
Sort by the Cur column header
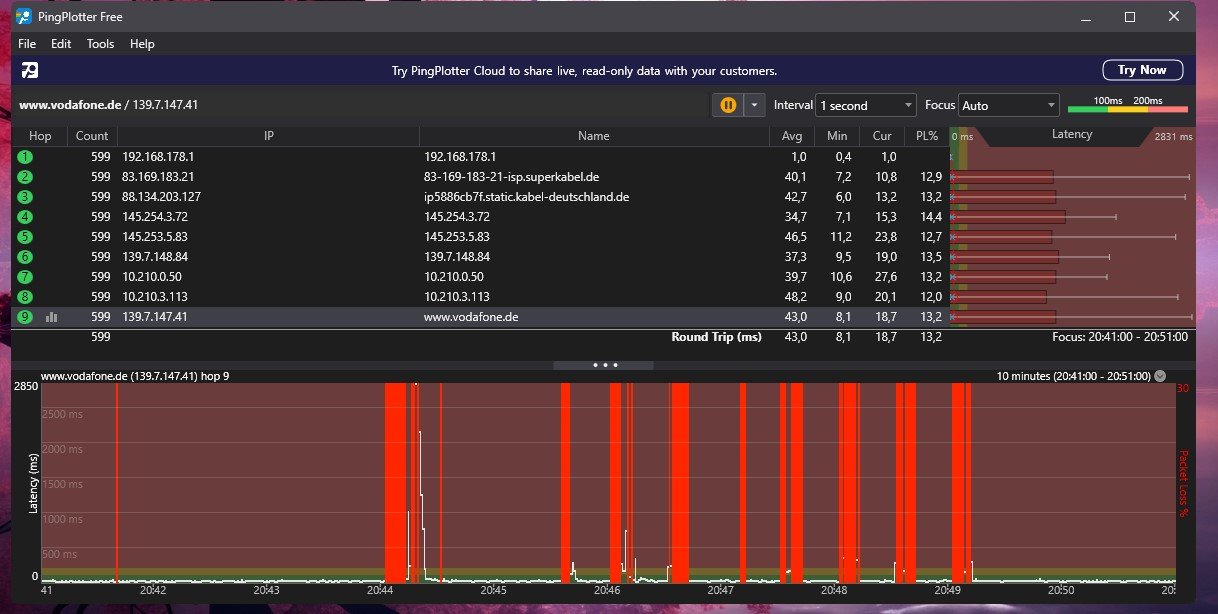[x=881, y=135]
